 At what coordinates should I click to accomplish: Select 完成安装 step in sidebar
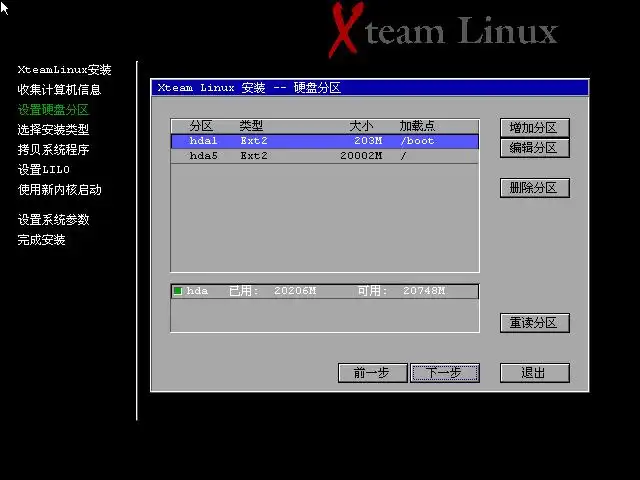tap(41, 240)
